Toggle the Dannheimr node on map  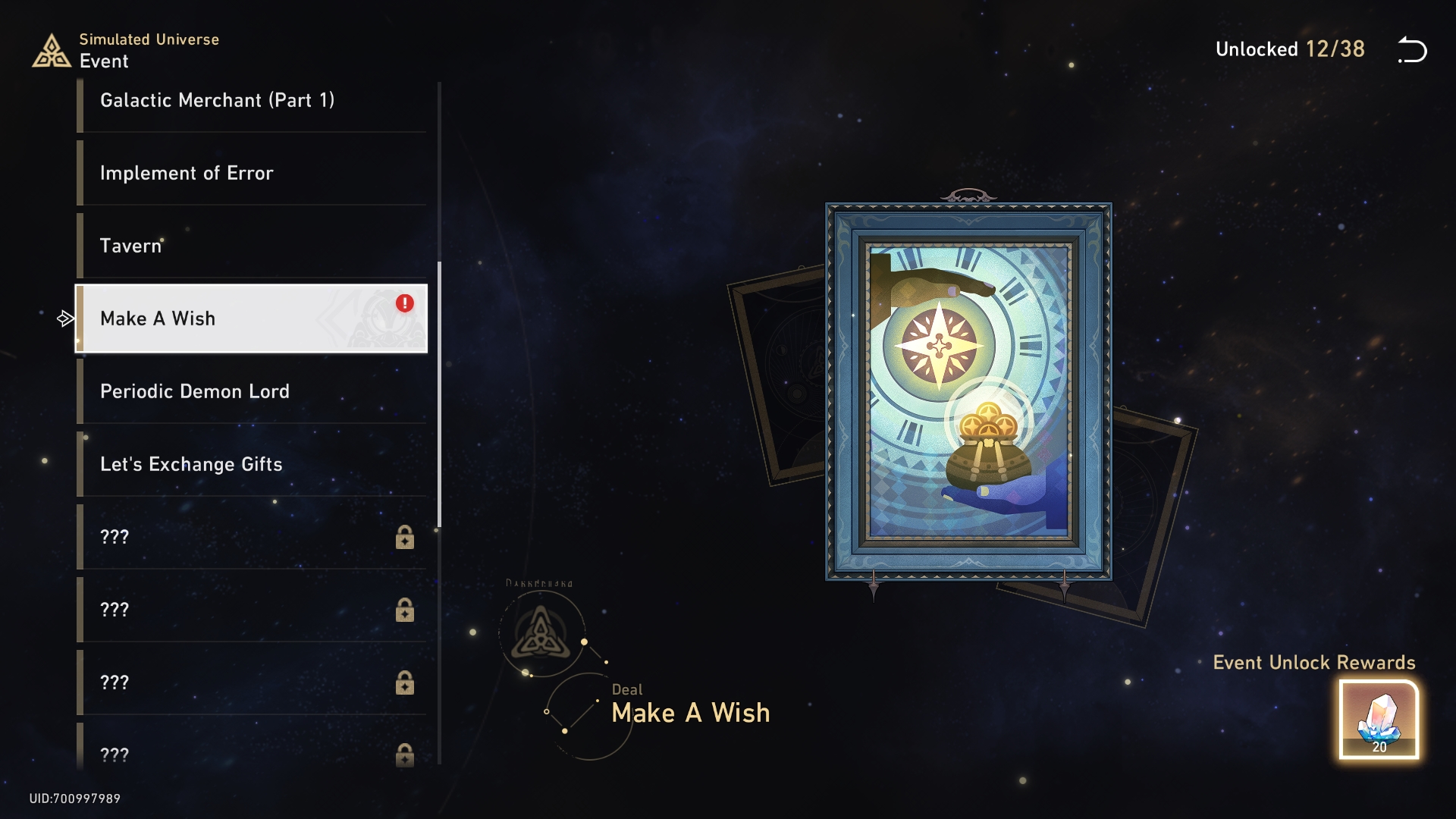(540, 633)
